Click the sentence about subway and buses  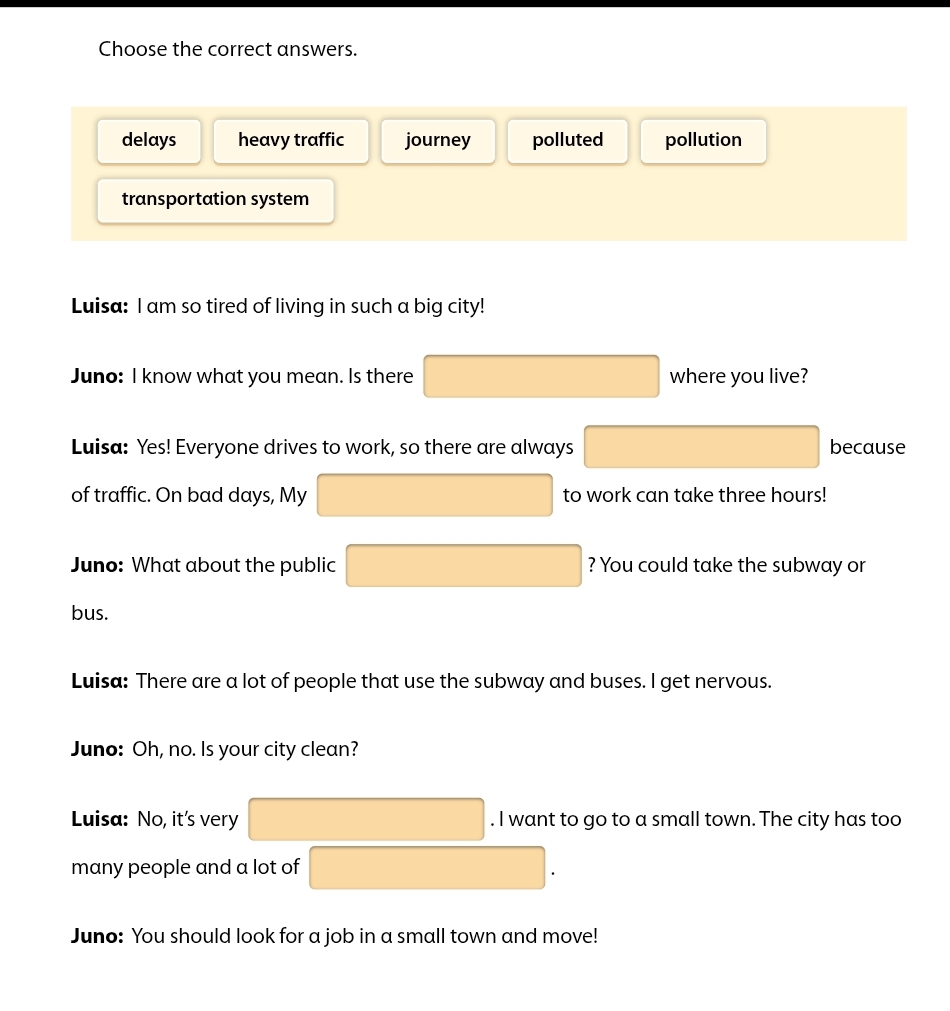point(453,682)
